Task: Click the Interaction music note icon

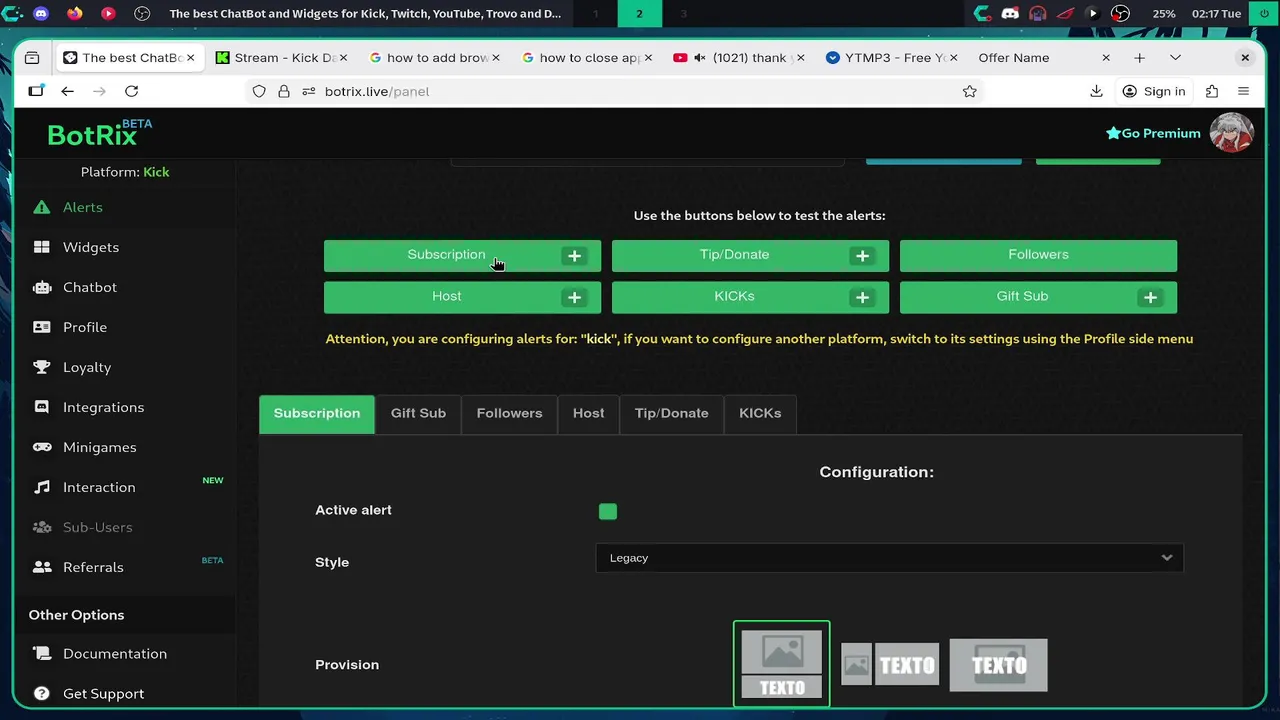Action: pyautogui.click(x=41, y=487)
